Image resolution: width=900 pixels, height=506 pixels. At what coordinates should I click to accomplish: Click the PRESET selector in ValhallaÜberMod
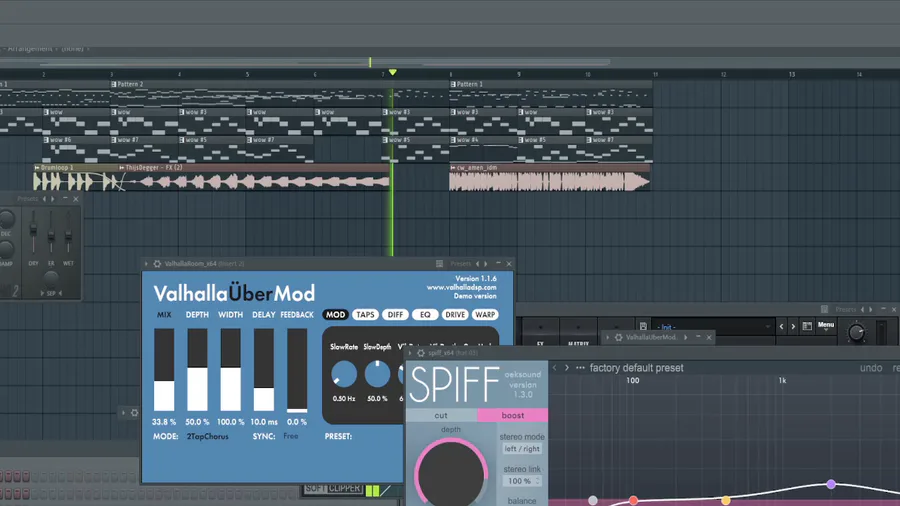tap(338, 437)
